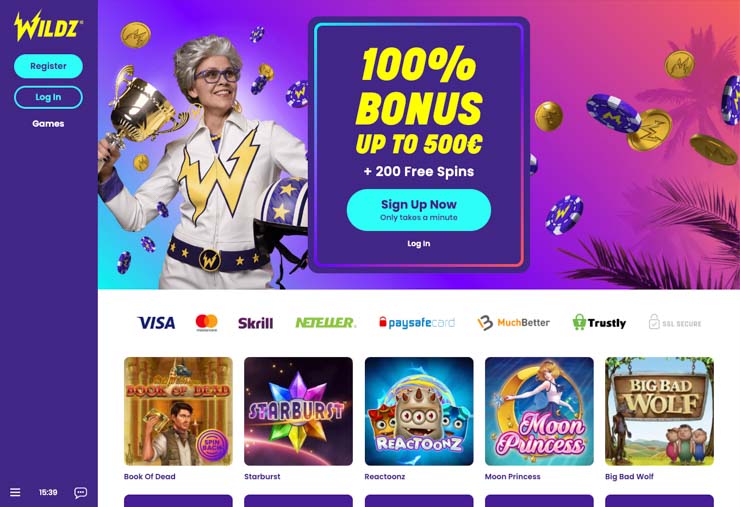Click the sidebar Log In button

coord(48,97)
